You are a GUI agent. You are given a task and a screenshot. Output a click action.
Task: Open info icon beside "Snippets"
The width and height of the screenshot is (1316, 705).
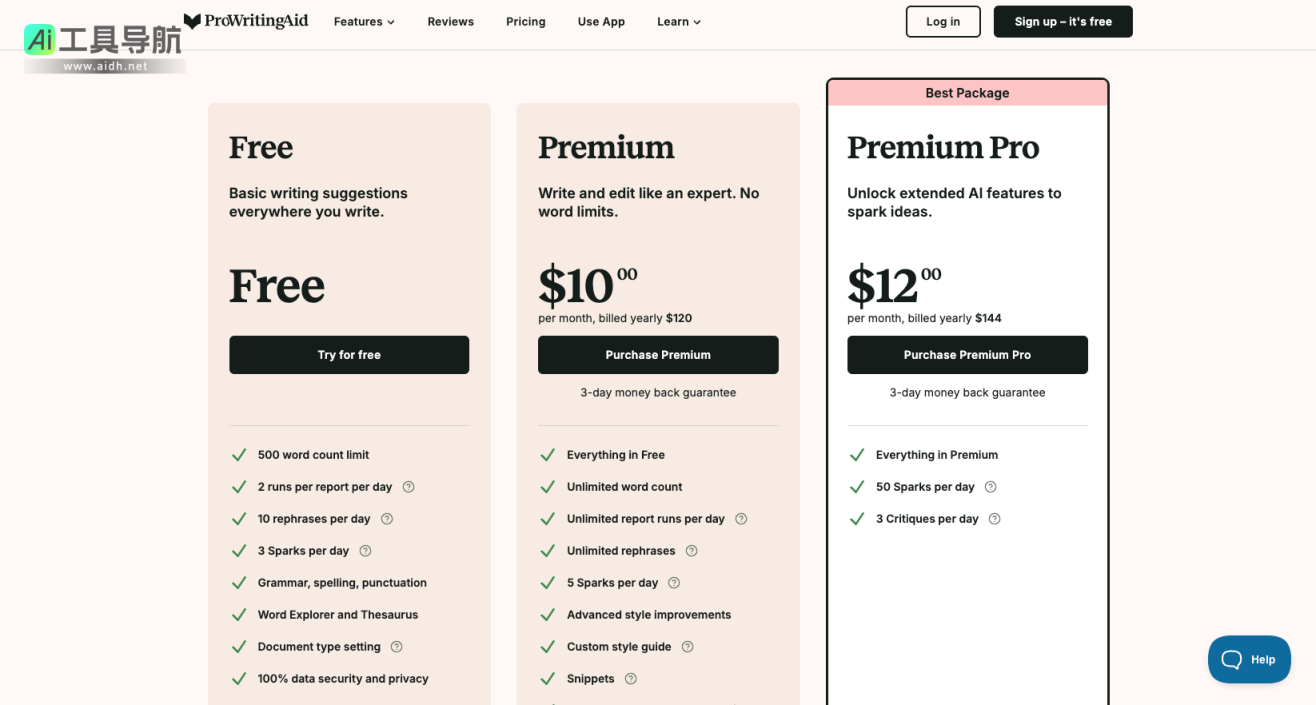coord(630,679)
